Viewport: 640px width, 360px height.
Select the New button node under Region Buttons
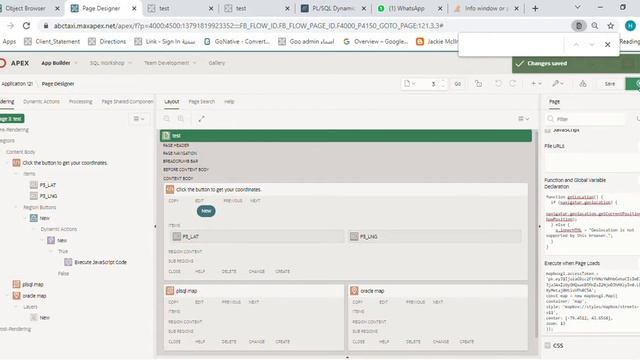[x=44, y=218]
